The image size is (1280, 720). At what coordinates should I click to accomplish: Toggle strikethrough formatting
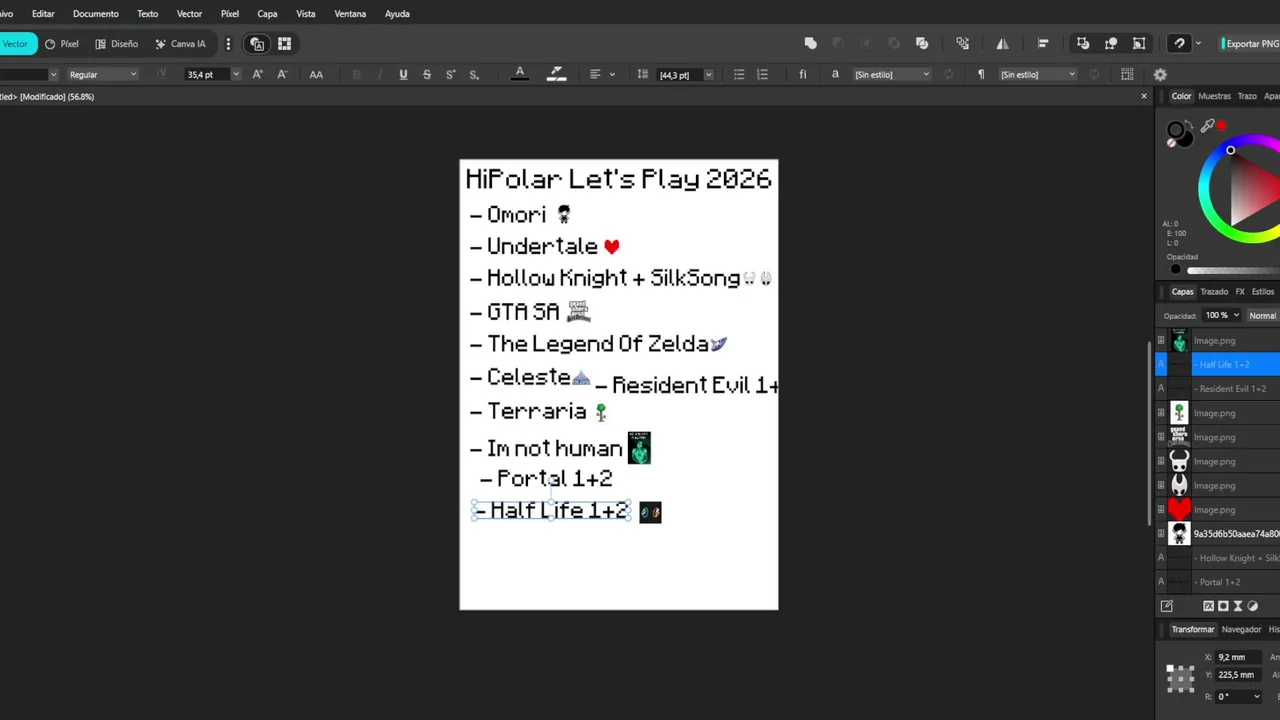click(x=427, y=75)
